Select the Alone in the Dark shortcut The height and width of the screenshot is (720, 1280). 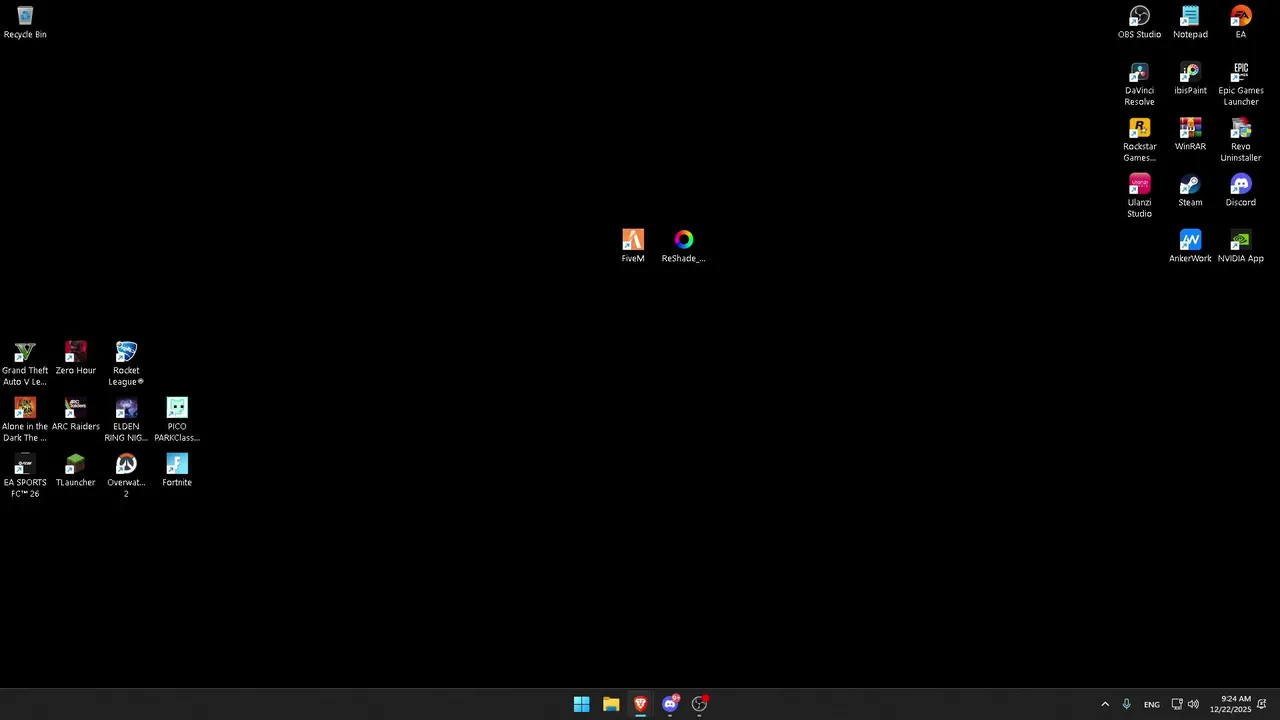coord(25,420)
